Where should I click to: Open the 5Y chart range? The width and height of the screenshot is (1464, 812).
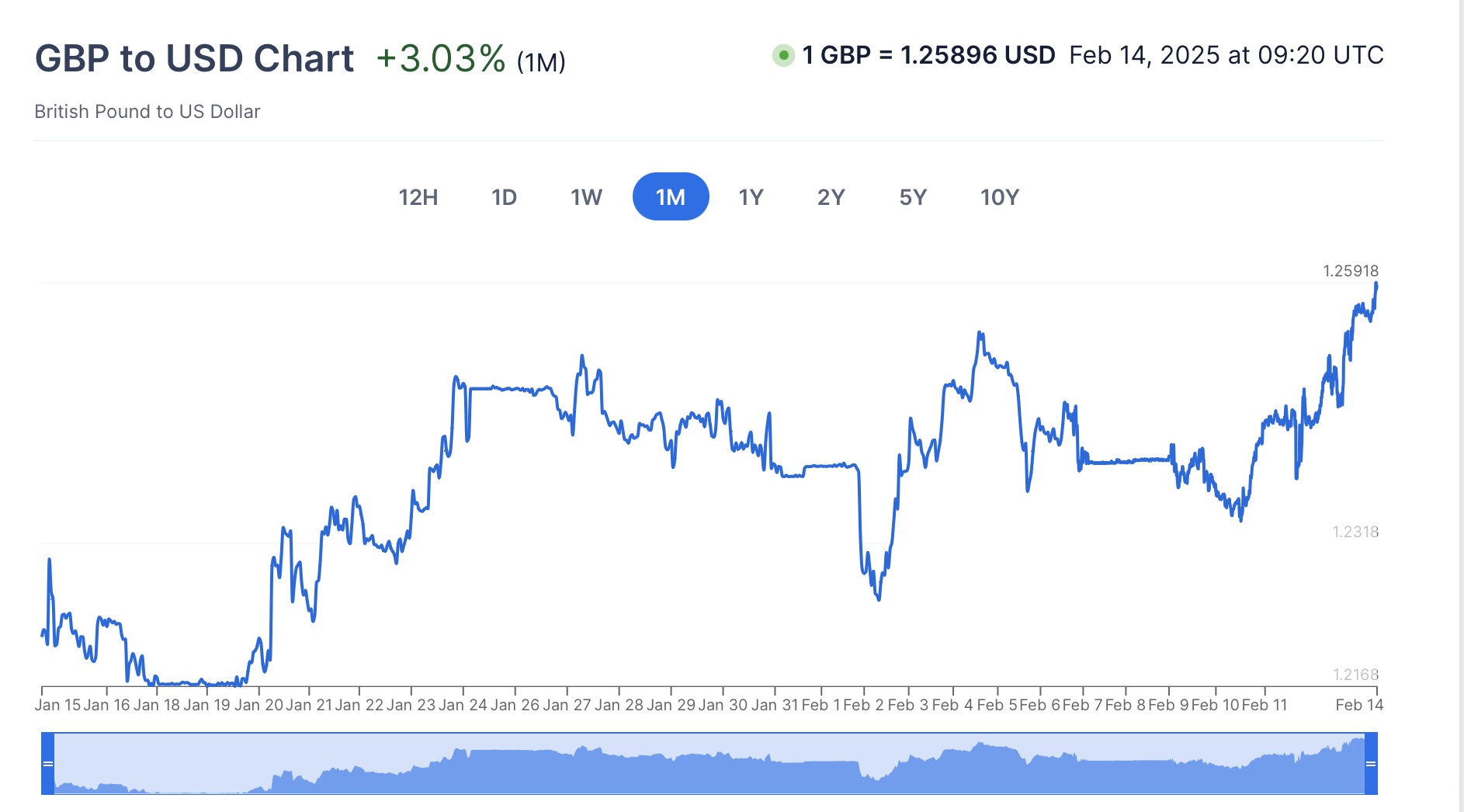click(x=913, y=197)
